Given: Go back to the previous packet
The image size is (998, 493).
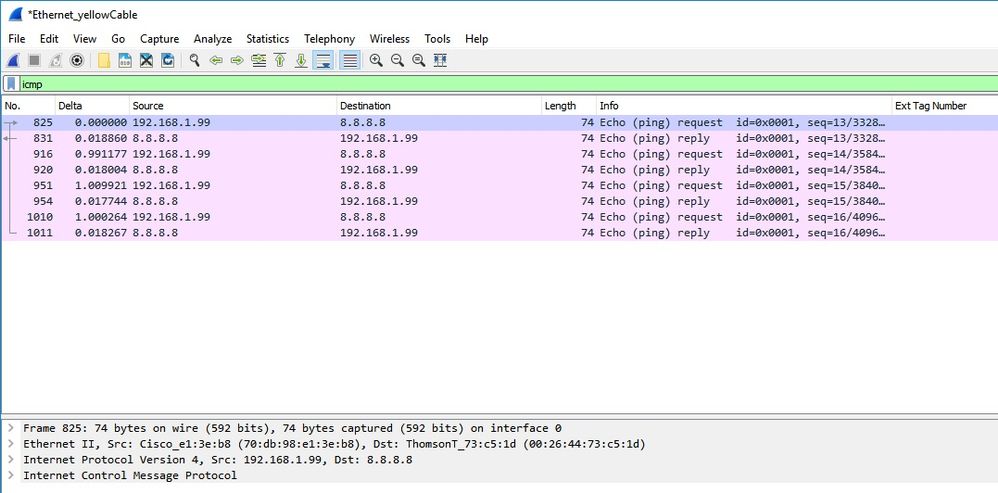Looking at the screenshot, I should tap(216, 60).
